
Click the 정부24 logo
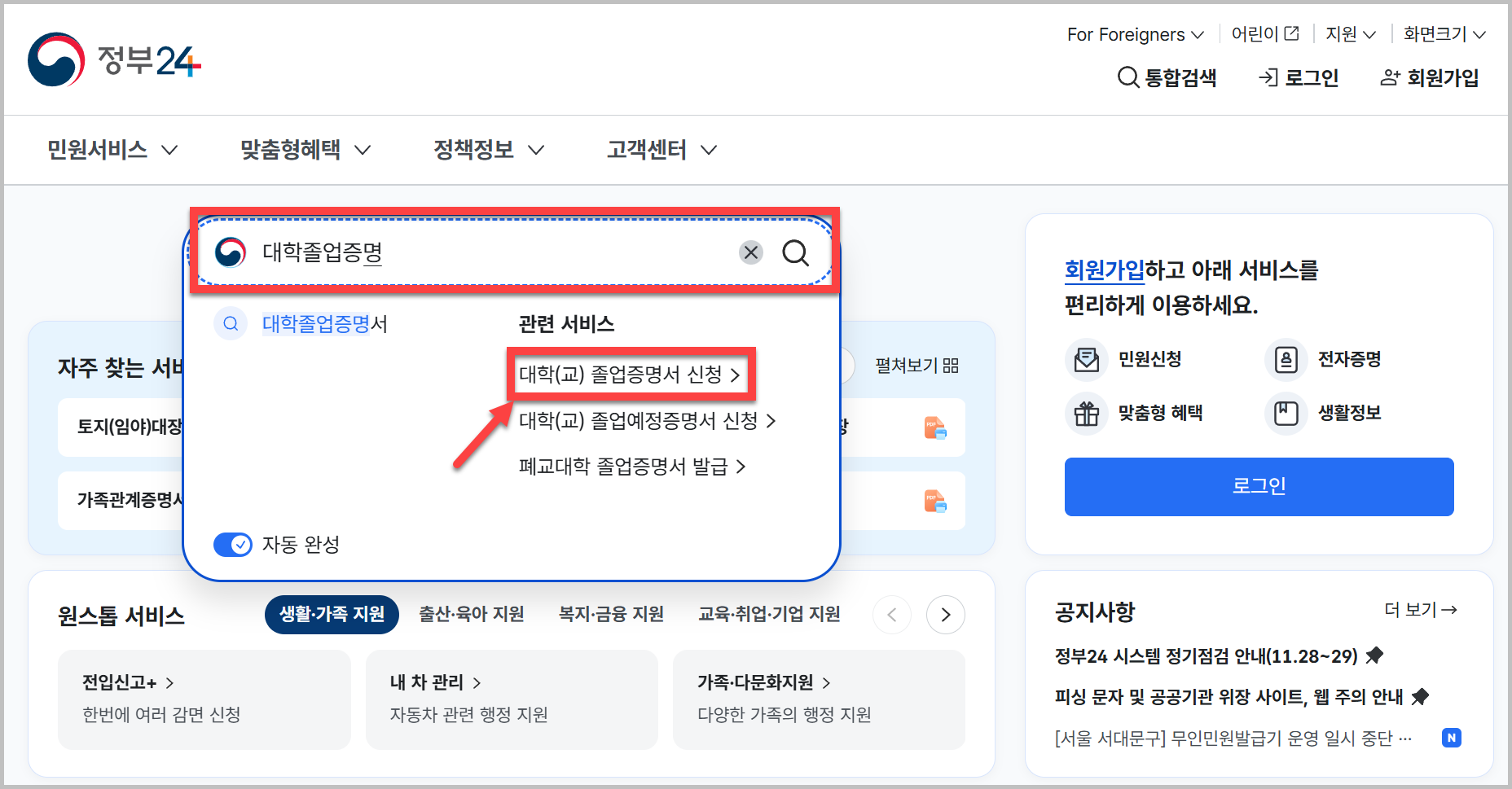pyautogui.click(x=114, y=60)
